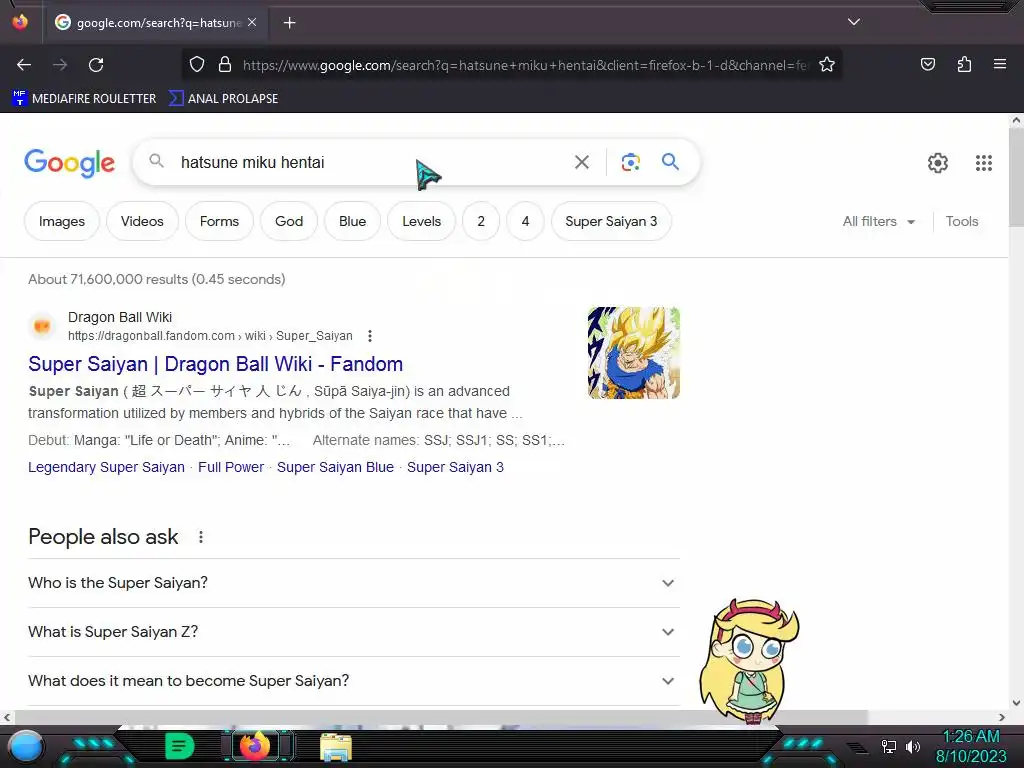The width and height of the screenshot is (1024, 768).
Task: Expand 'What does it mean to become Super Saiyan?'
Action: click(353, 680)
